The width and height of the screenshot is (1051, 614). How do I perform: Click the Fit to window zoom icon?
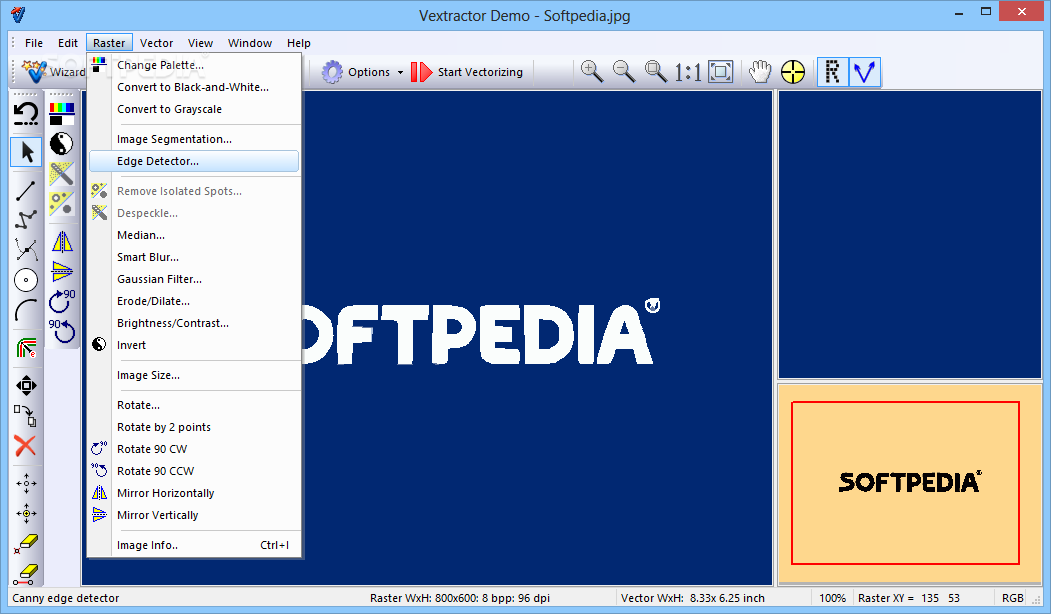click(x=721, y=72)
